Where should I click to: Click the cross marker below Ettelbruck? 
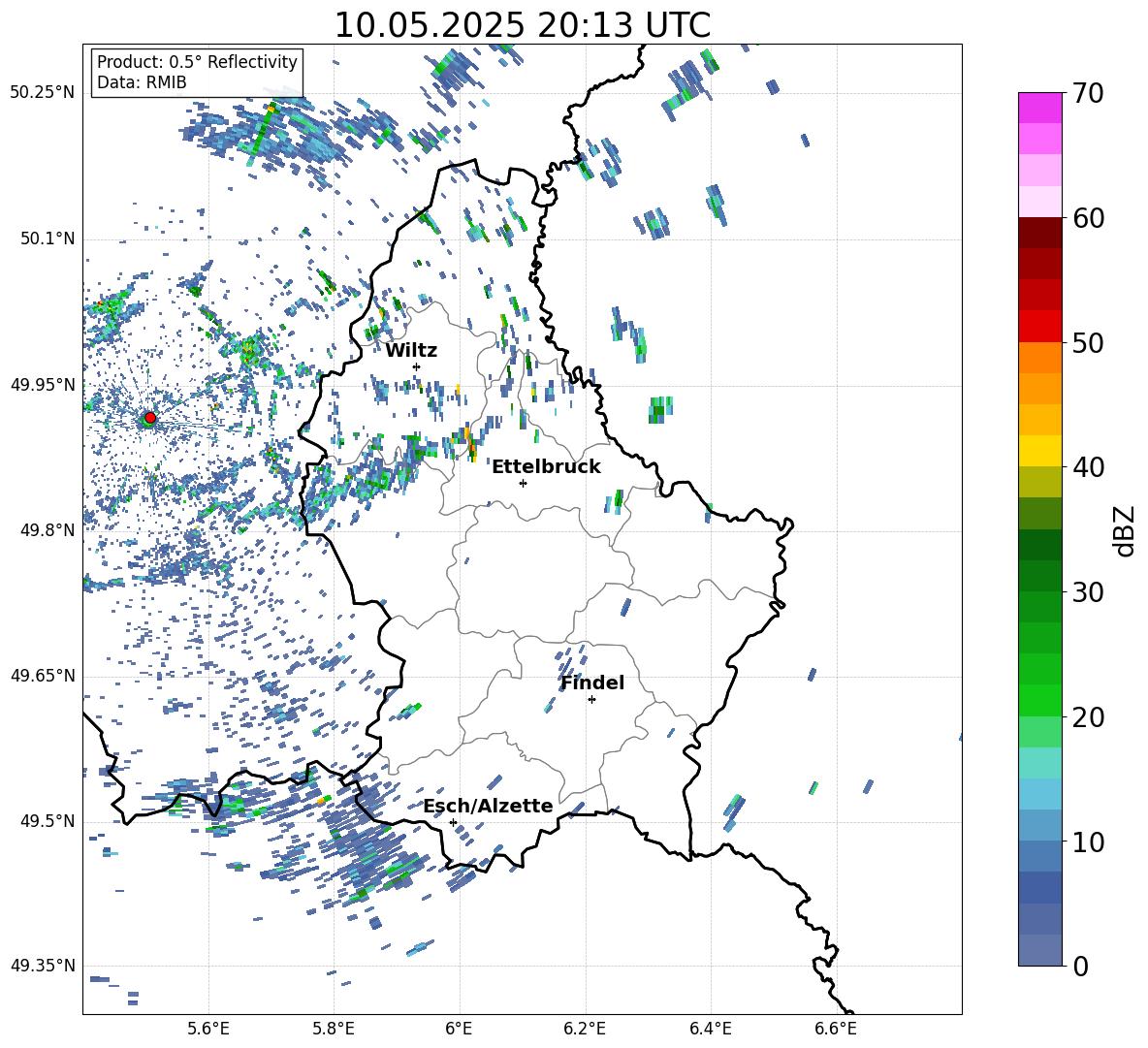(x=523, y=483)
